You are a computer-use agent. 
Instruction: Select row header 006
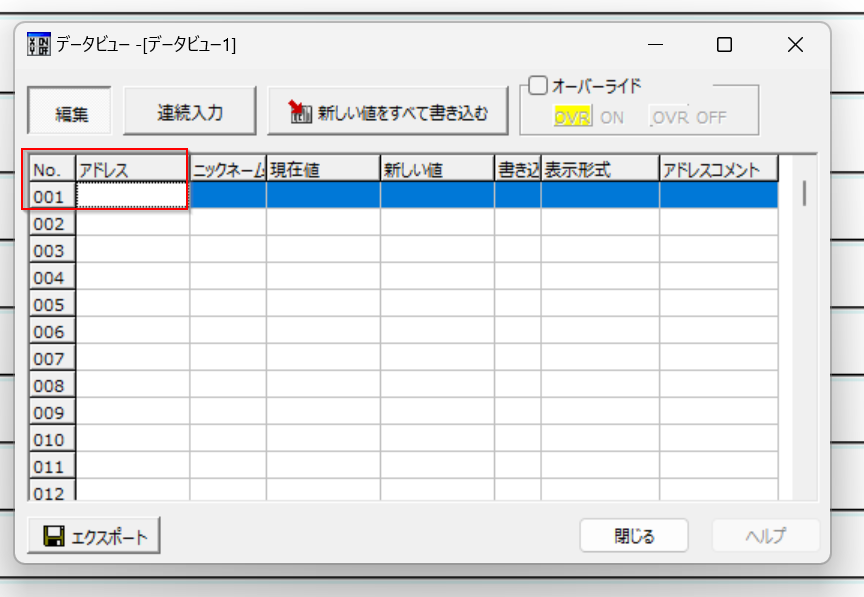(52, 331)
